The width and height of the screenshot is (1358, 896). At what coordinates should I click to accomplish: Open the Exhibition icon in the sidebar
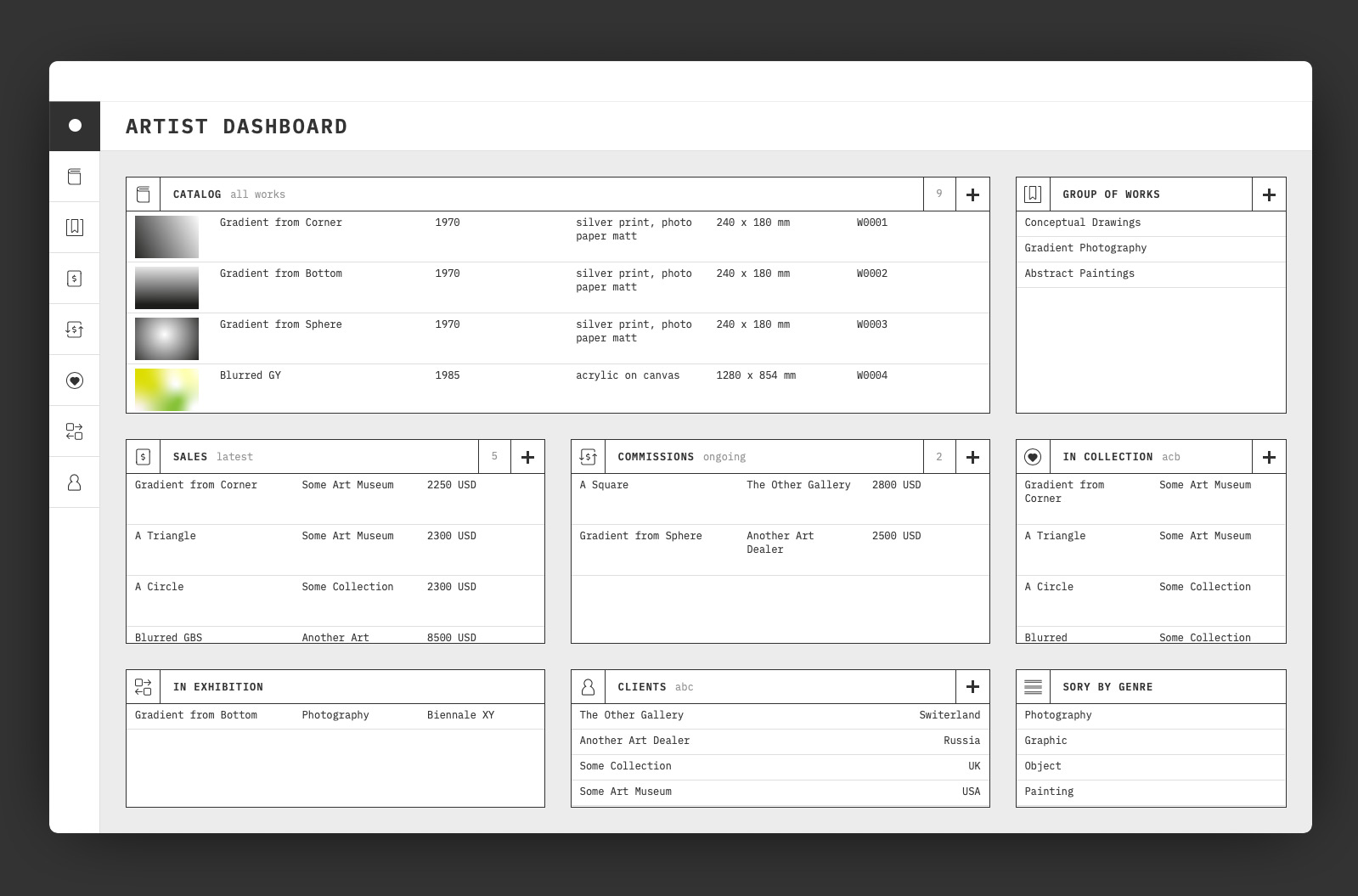click(75, 431)
